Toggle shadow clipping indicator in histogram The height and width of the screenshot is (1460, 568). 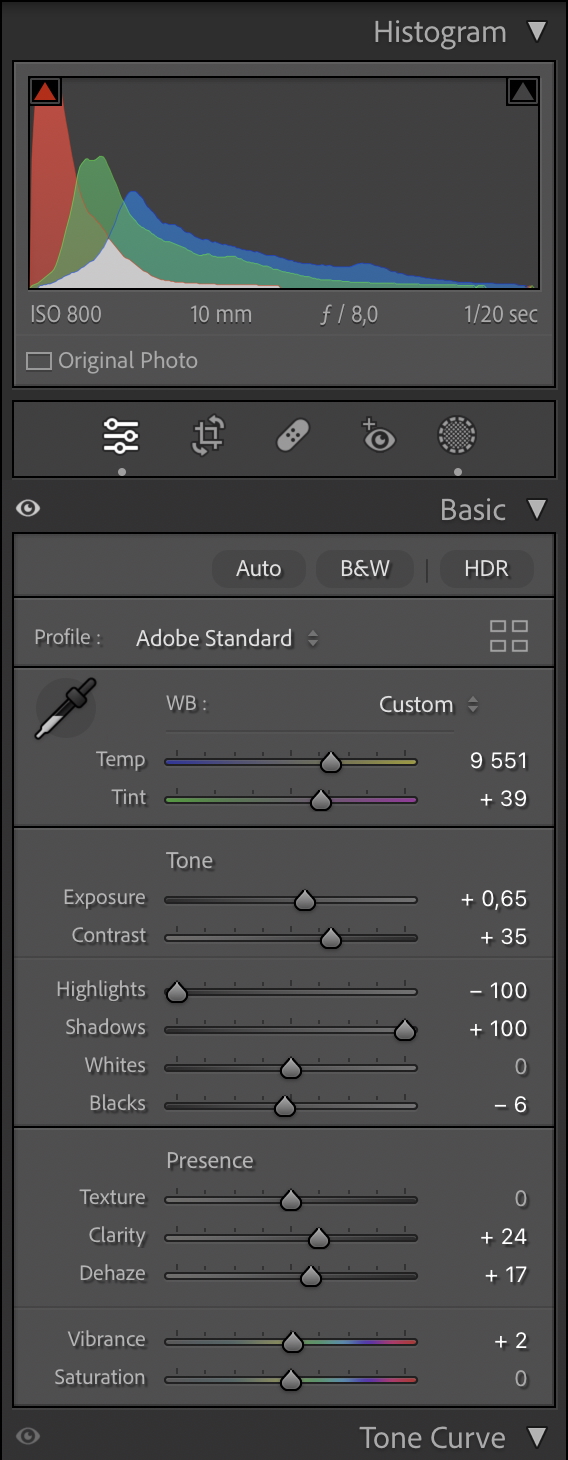[45, 92]
